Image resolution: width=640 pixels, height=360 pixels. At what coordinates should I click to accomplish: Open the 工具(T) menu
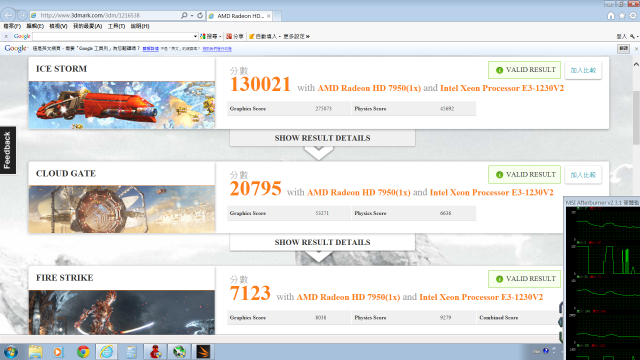116,26
